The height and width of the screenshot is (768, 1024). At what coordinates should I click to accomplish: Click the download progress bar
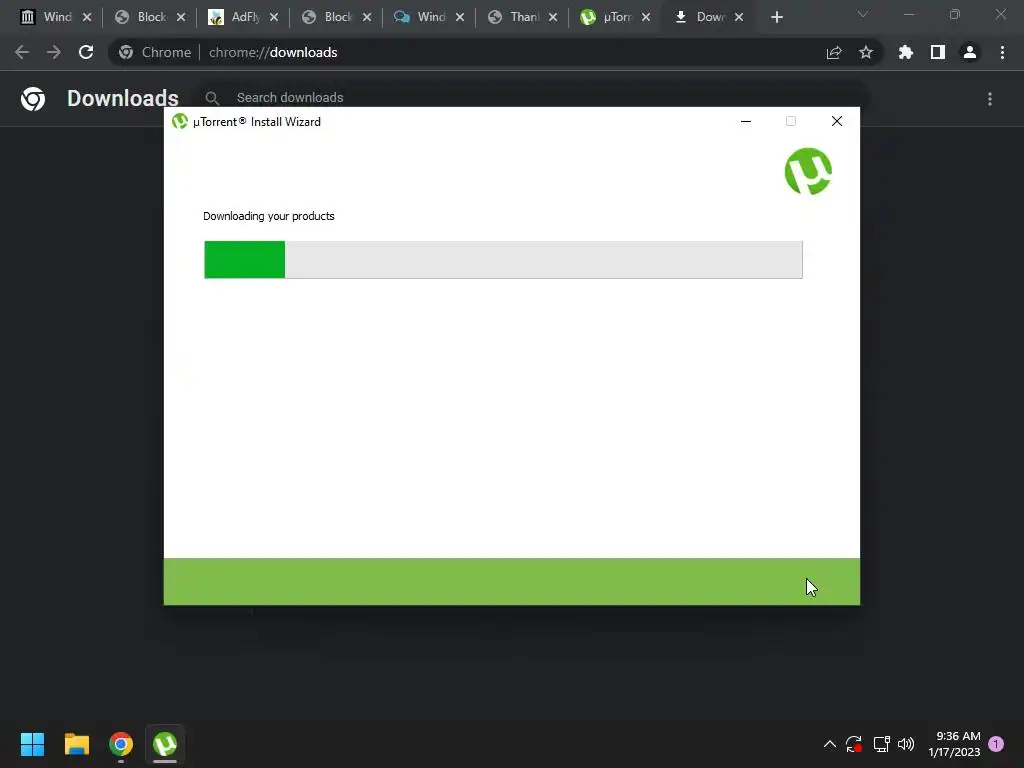503,259
